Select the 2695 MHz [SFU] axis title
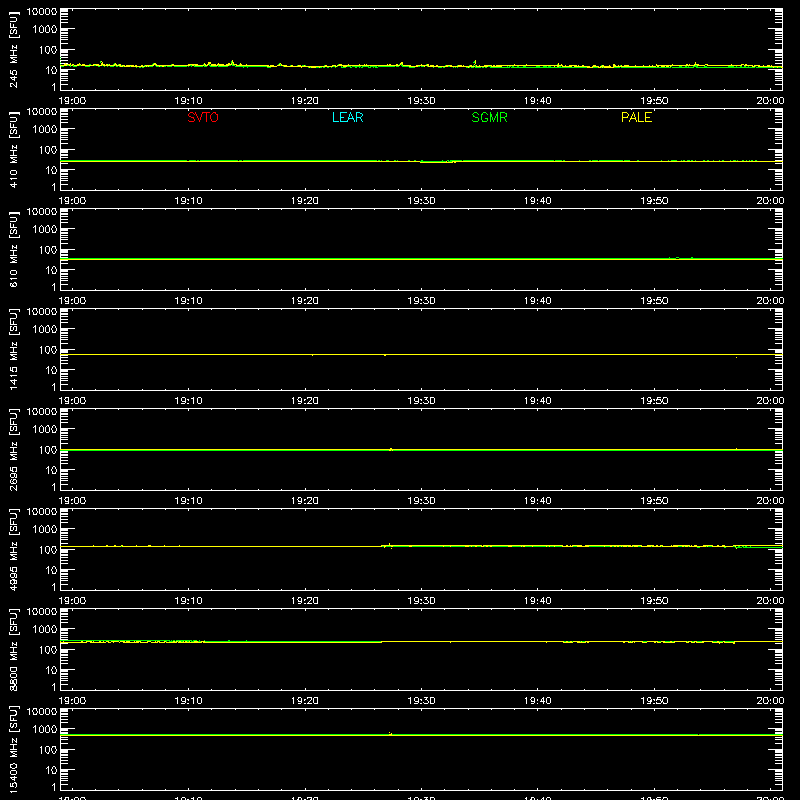The image size is (800, 800). pos(14,449)
